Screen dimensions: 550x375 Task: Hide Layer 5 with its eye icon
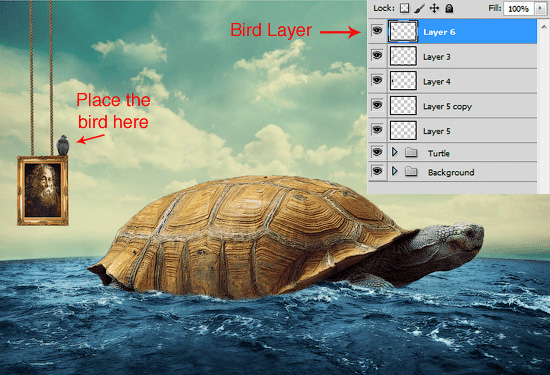click(x=377, y=130)
